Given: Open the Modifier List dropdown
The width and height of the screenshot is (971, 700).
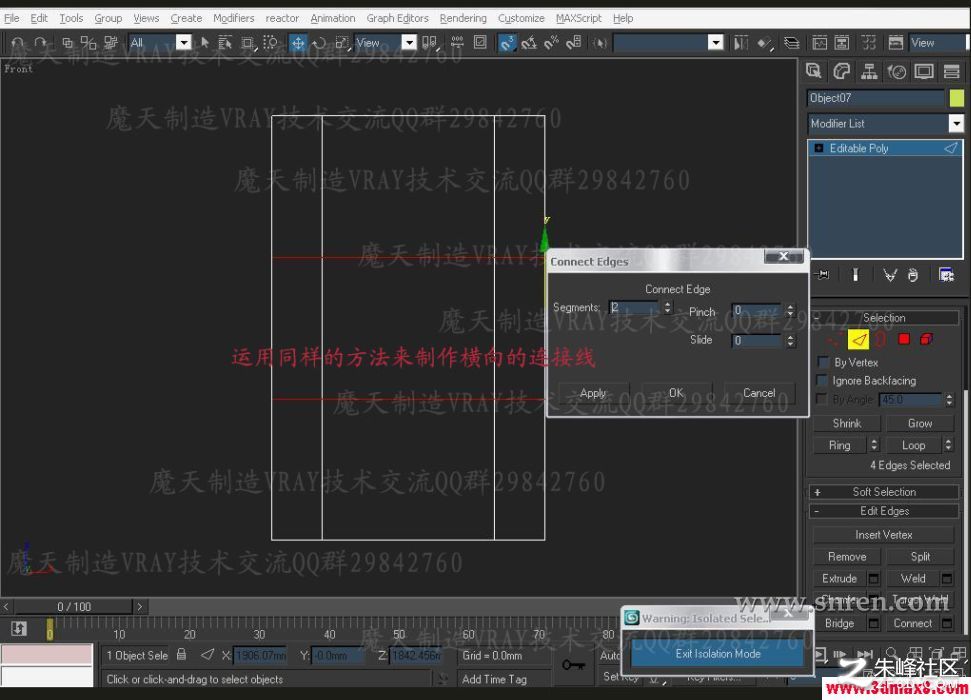Looking at the screenshot, I should [956, 123].
